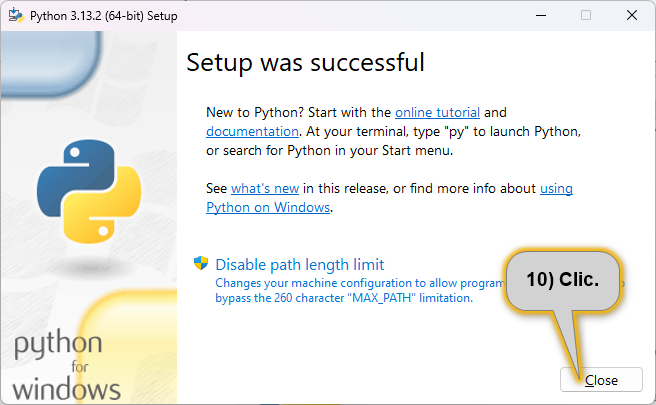Image resolution: width=656 pixels, height=405 pixels.
Task: Click the "MAX_PATH" limitation text line
Action: (x=344, y=298)
